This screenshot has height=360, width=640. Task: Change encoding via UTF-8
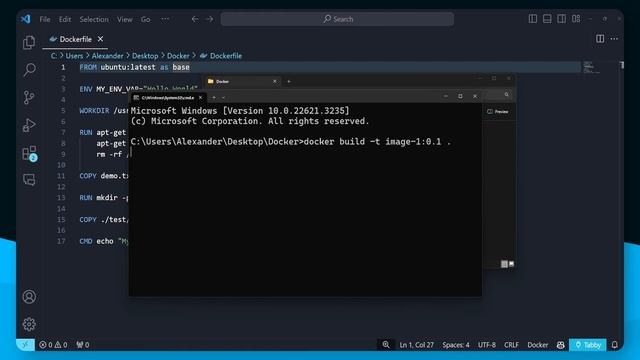pyautogui.click(x=487, y=345)
